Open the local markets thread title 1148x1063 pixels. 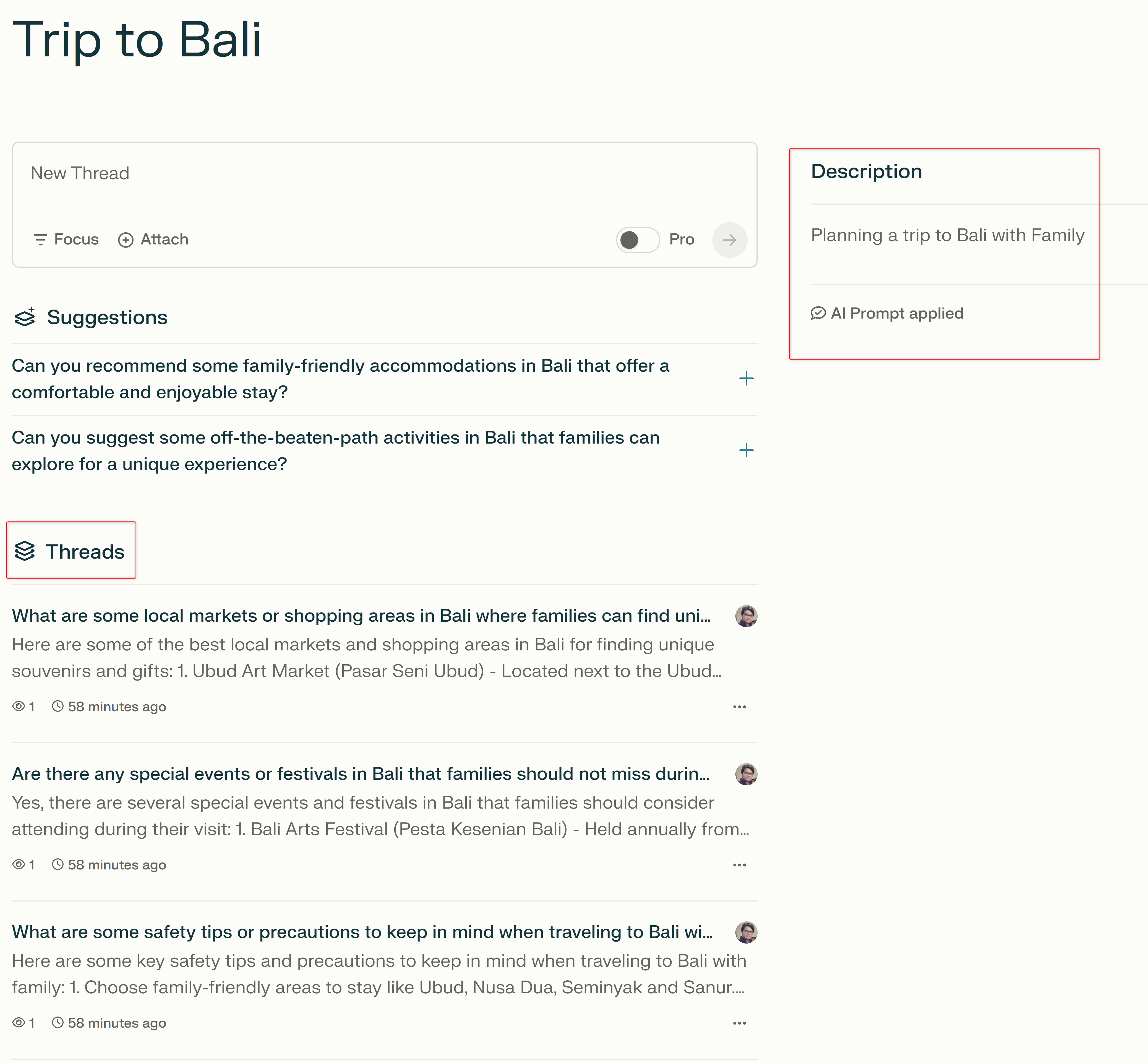(362, 616)
